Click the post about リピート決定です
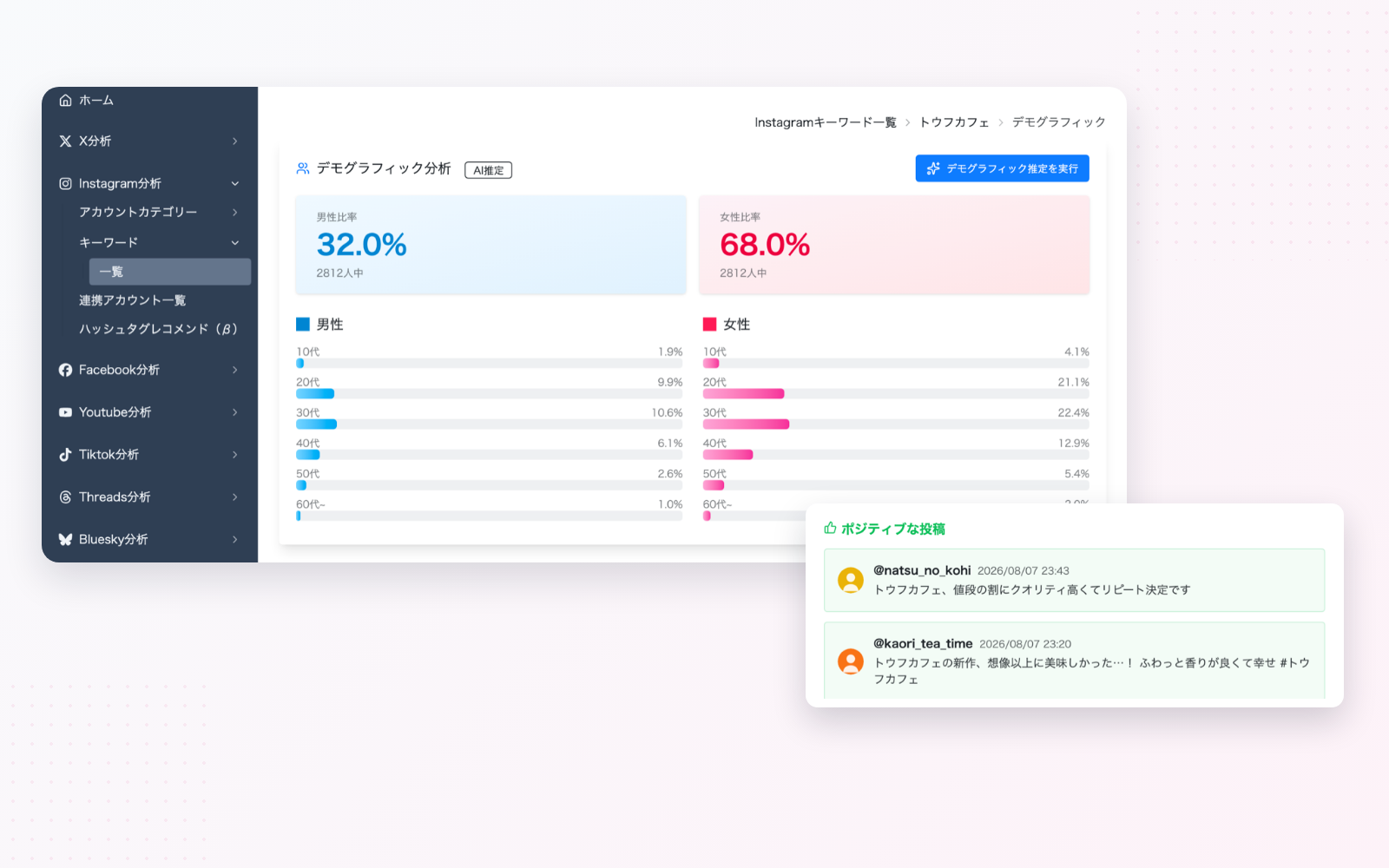This screenshot has width=1389, height=868. click(1074, 580)
